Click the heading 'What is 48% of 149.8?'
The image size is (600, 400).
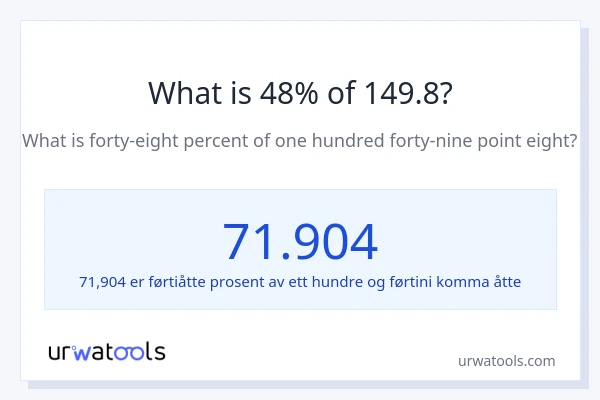click(x=300, y=93)
